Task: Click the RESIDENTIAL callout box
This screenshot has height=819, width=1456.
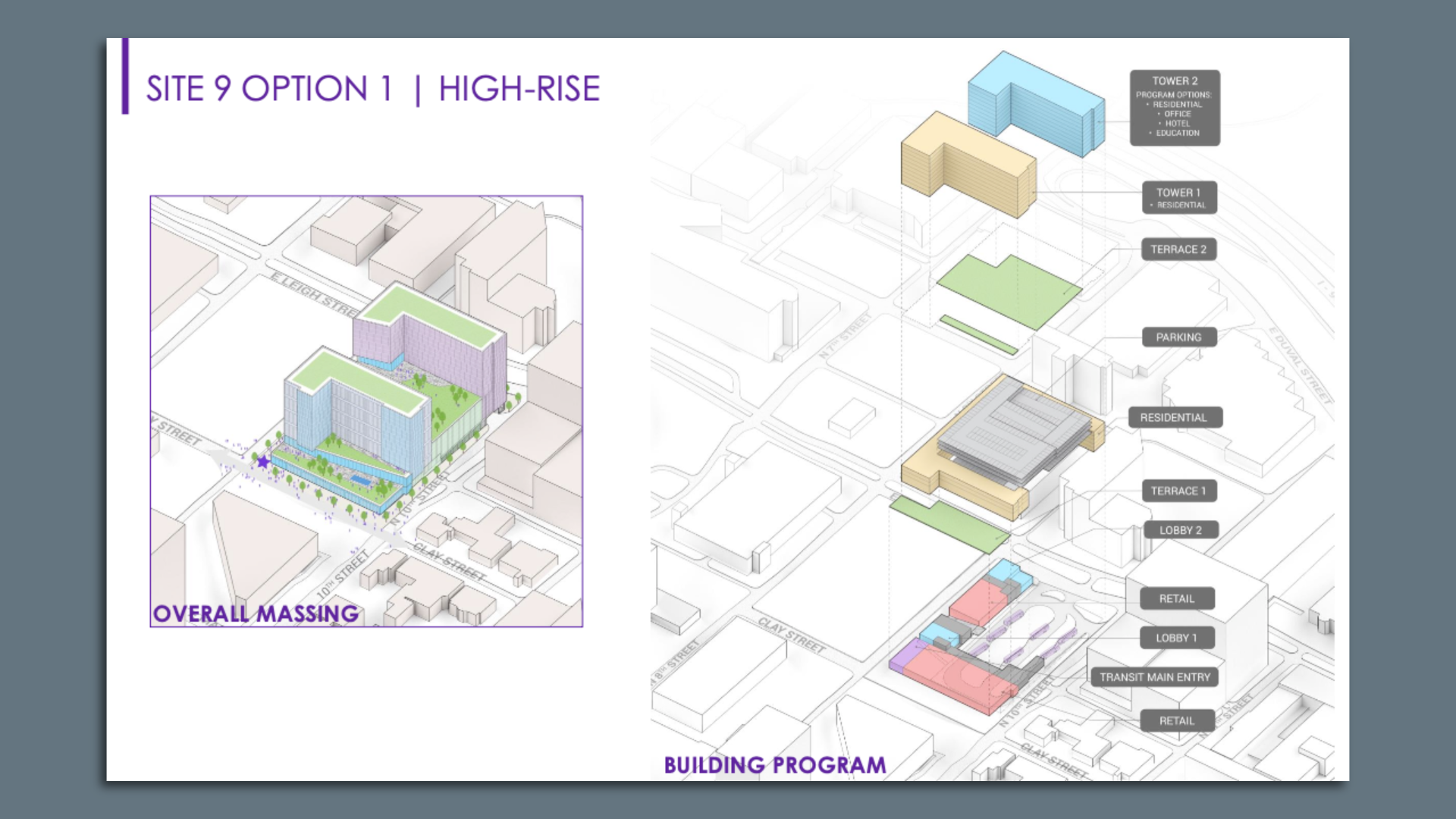Action: click(1176, 417)
